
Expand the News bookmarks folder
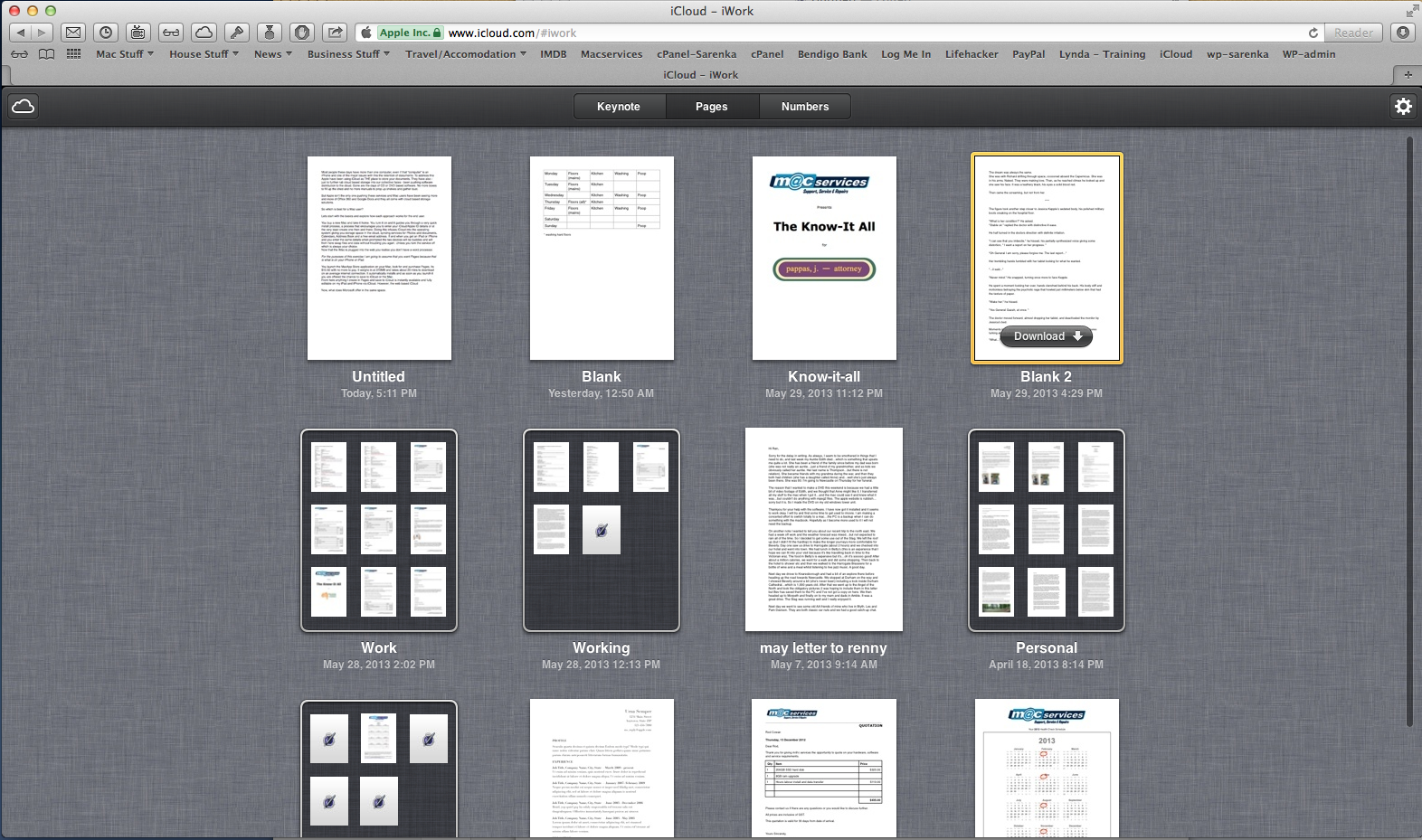tap(272, 54)
